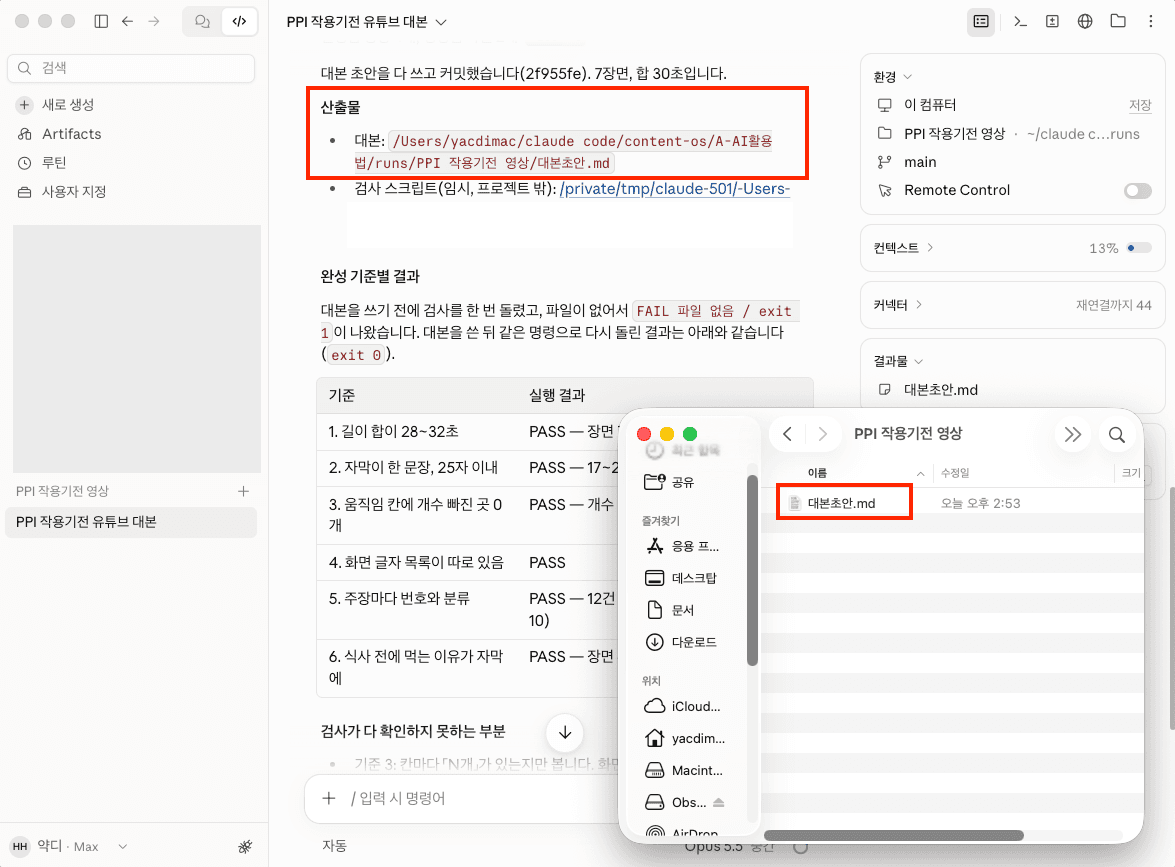Click the '4. 화면 글자 목록이 따로 있음' cell
The width and height of the screenshot is (1175, 867).
coord(417,563)
